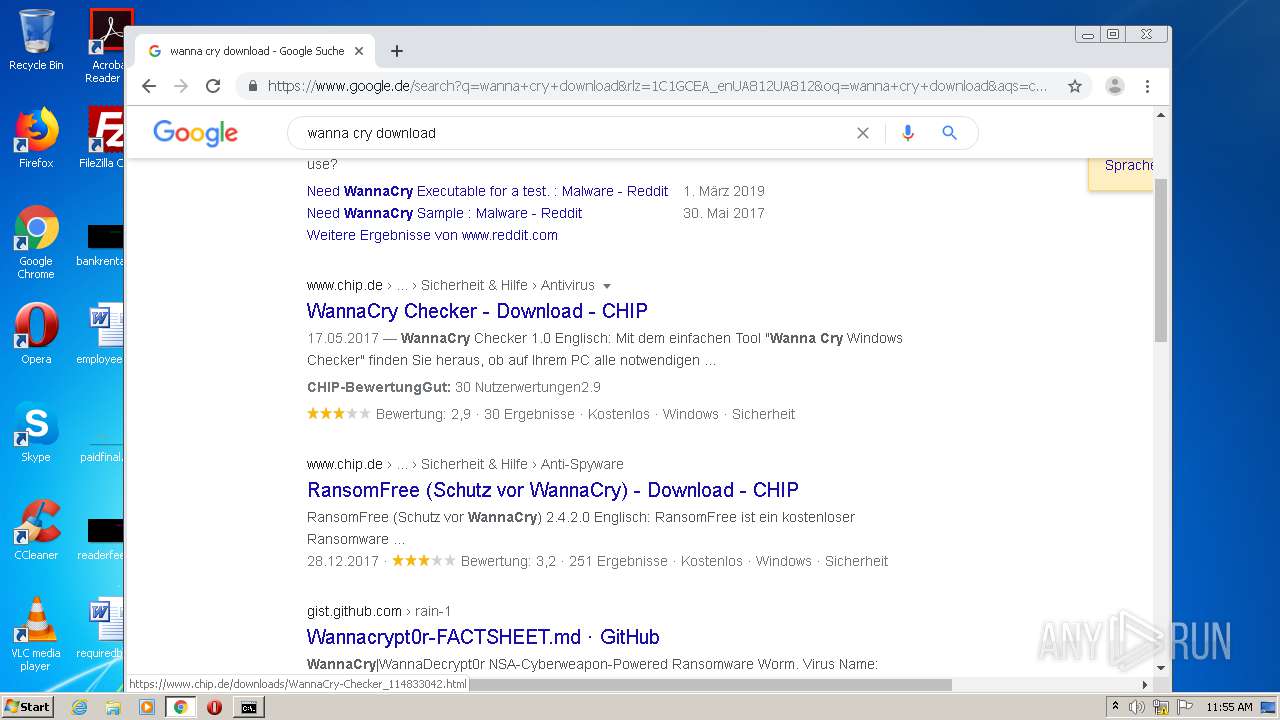Click the '1. März 2019' date text

point(724,191)
